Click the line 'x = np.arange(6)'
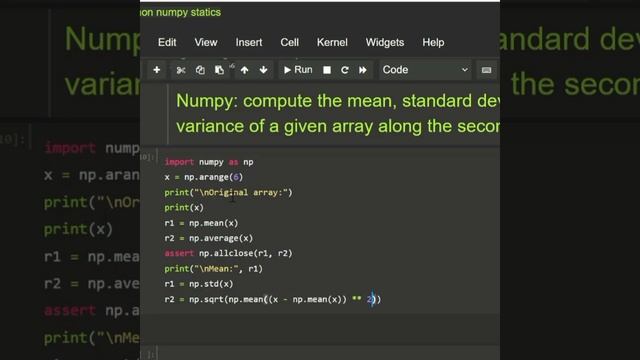 [204, 177]
